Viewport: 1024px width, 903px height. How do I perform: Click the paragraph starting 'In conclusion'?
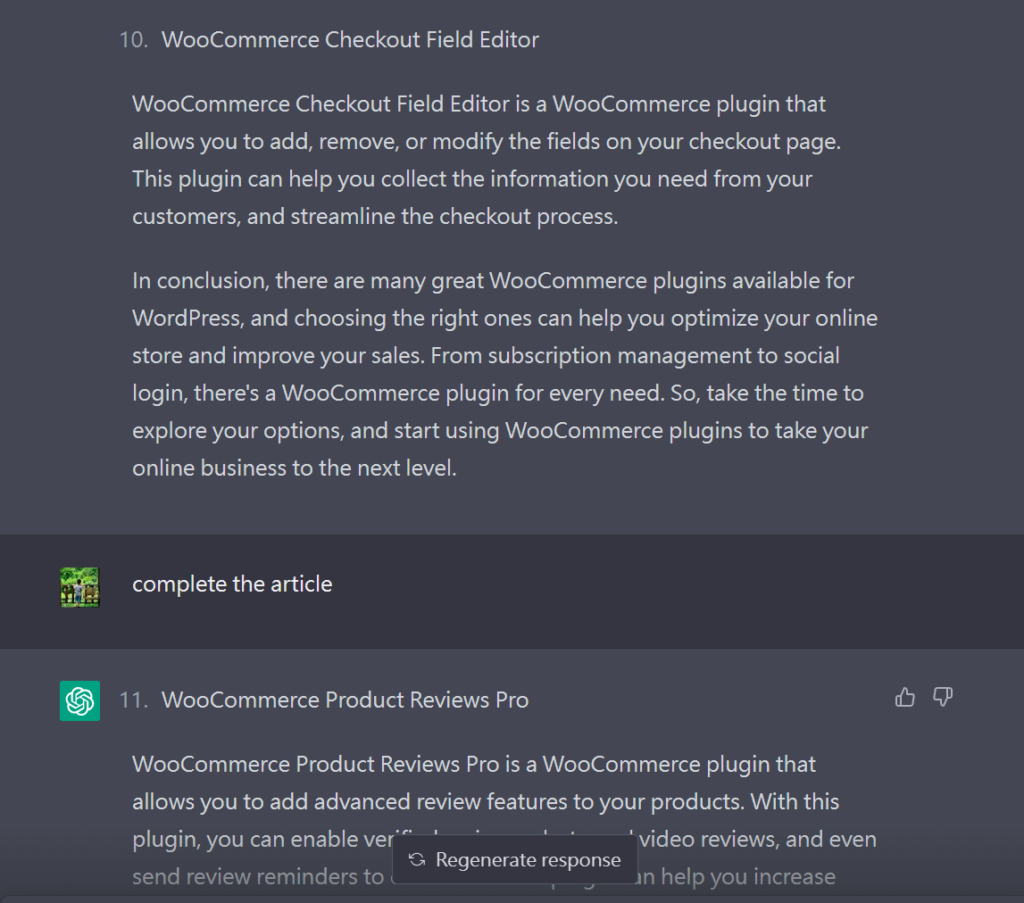click(505, 374)
